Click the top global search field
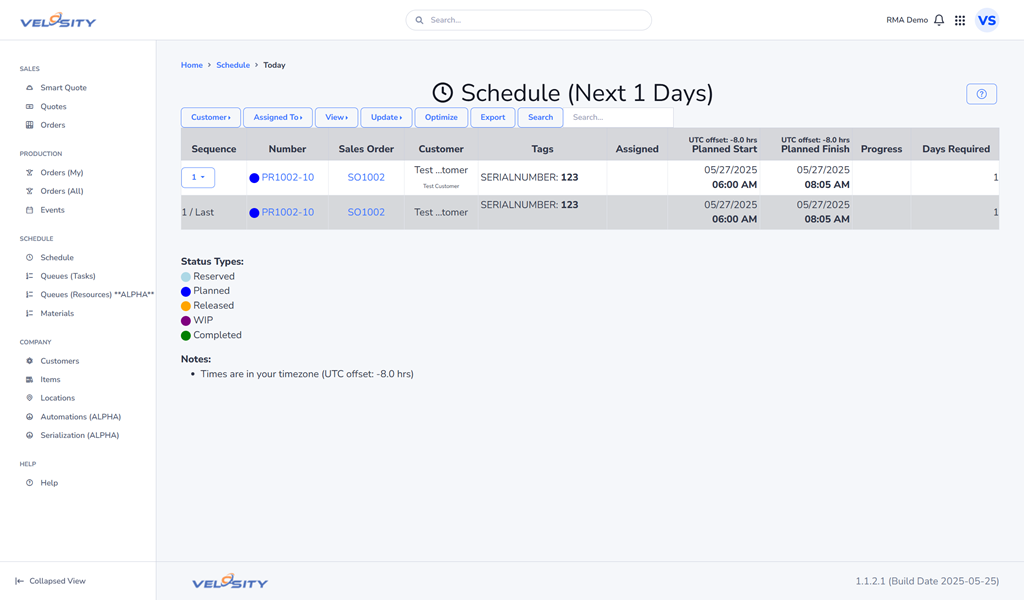Viewport: 1024px width, 600px height. click(528, 20)
